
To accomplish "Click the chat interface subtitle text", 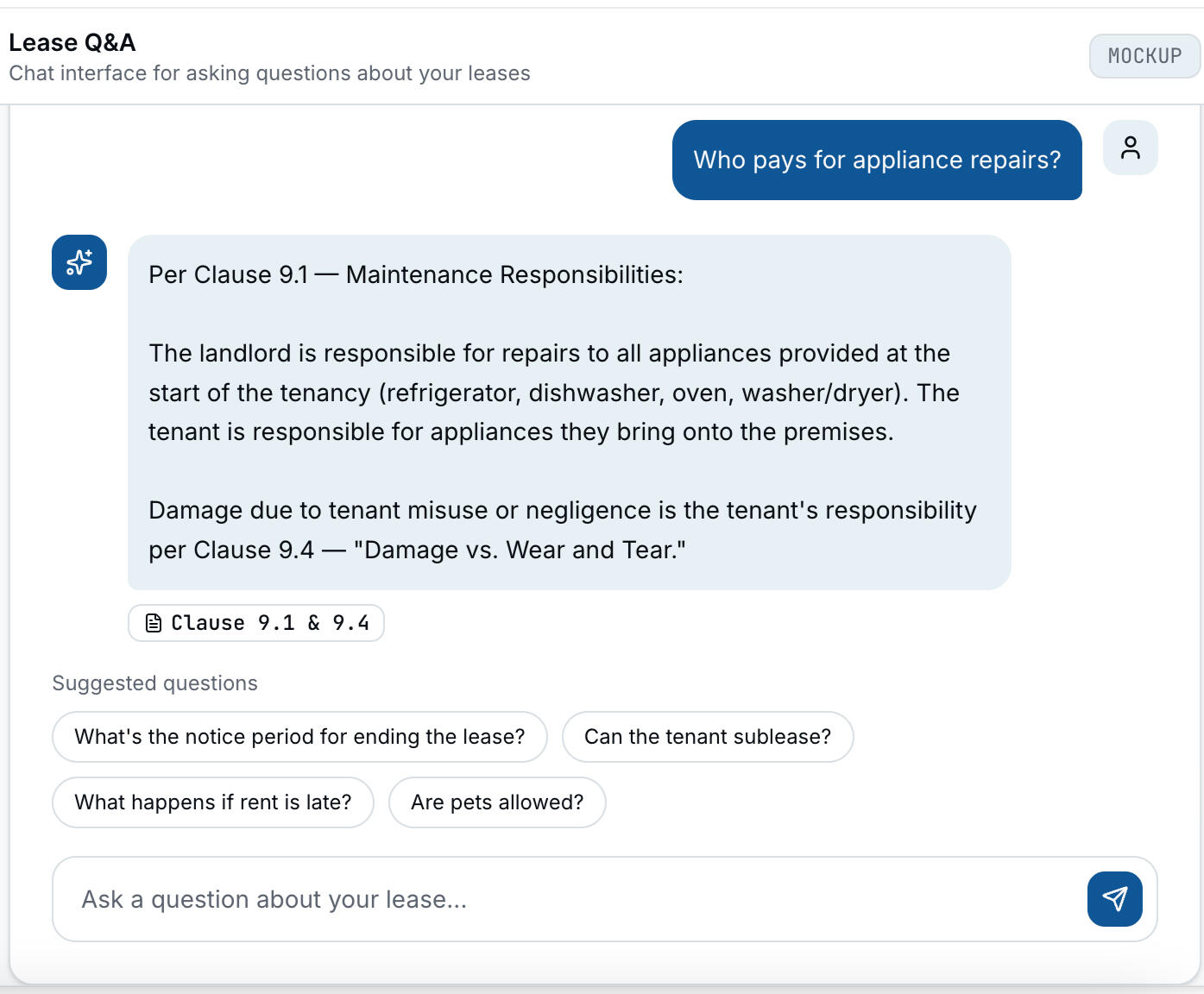I will point(269,73).
